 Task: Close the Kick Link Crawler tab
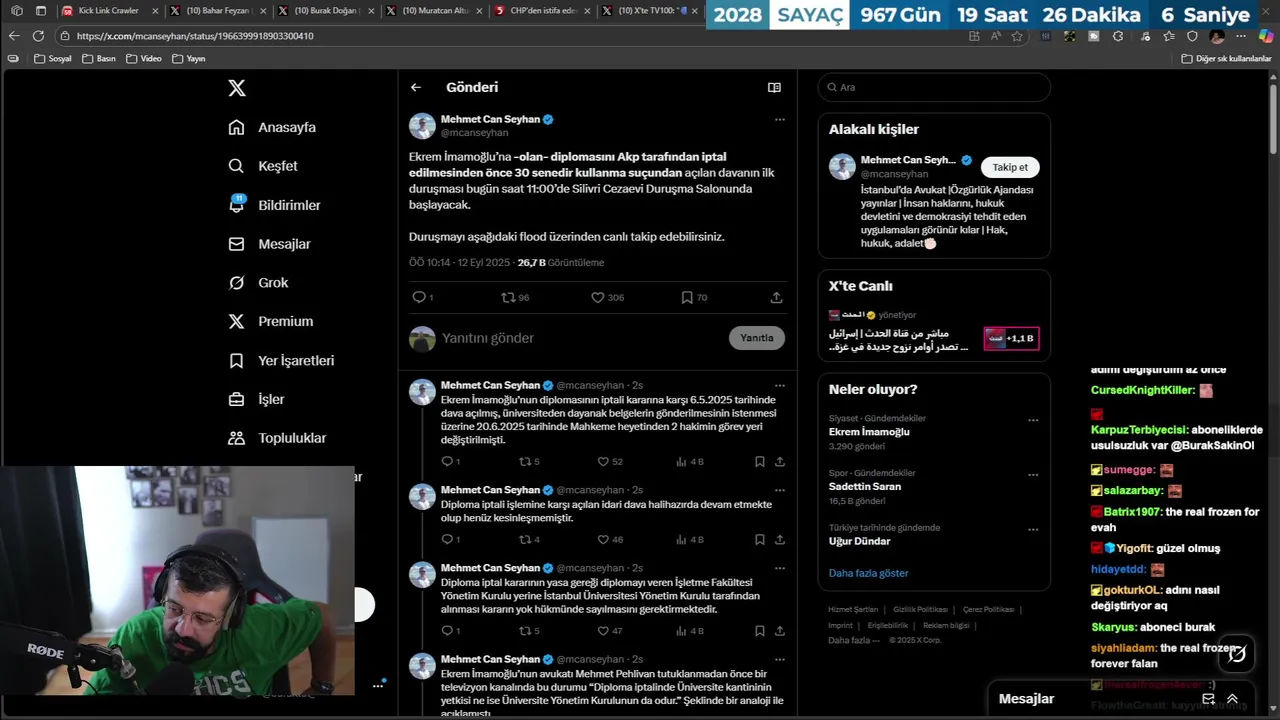[x=155, y=10]
